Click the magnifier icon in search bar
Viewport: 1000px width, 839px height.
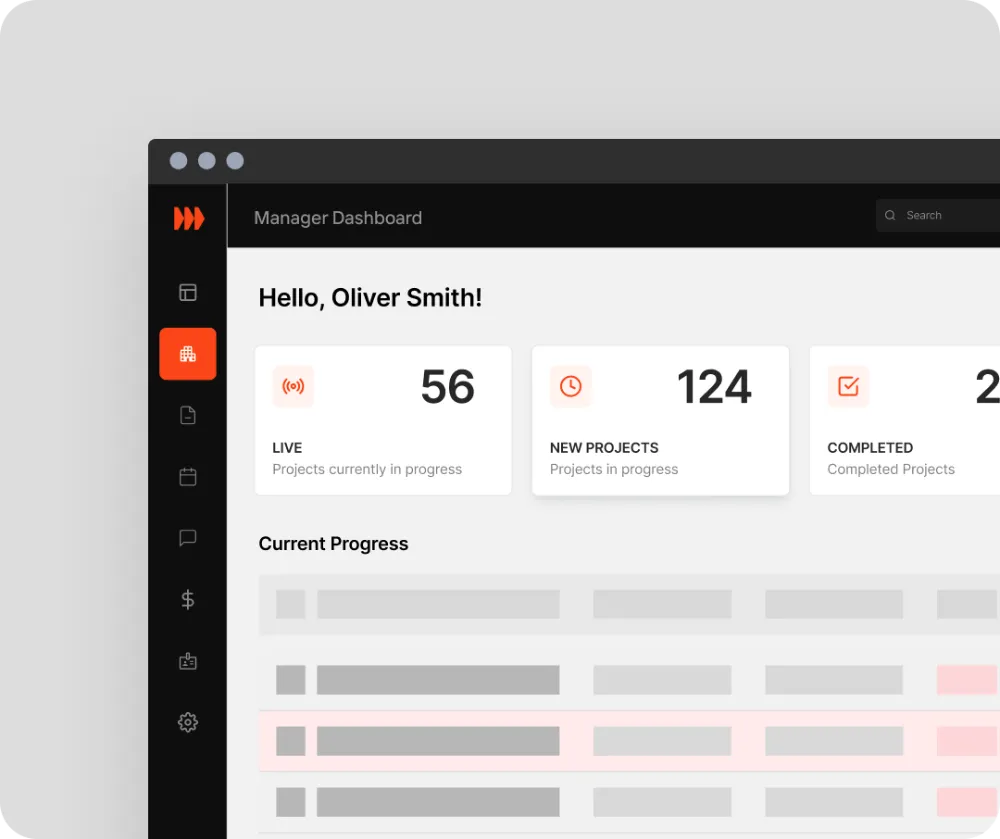click(x=890, y=215)
